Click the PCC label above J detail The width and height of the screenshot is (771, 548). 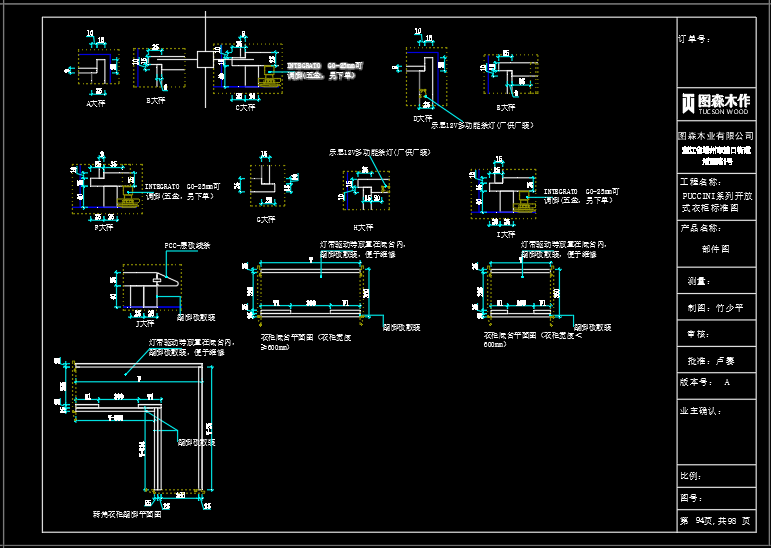187,245
